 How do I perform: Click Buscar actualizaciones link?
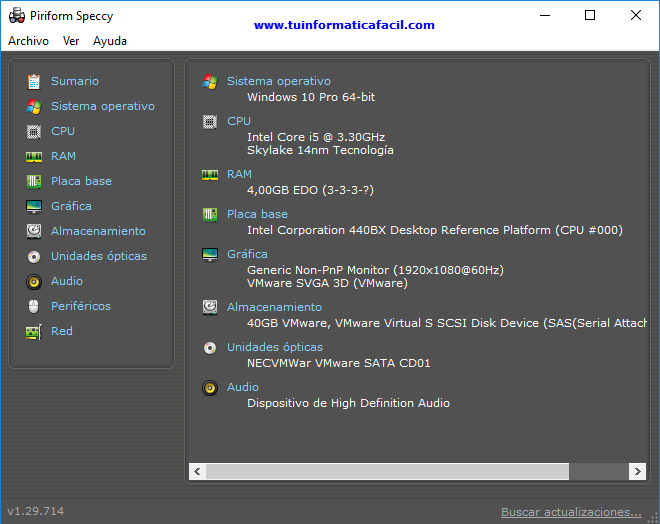571,512
